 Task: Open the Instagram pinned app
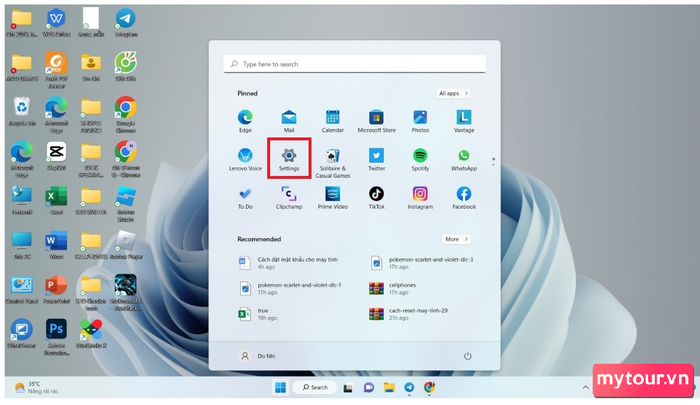420,198
